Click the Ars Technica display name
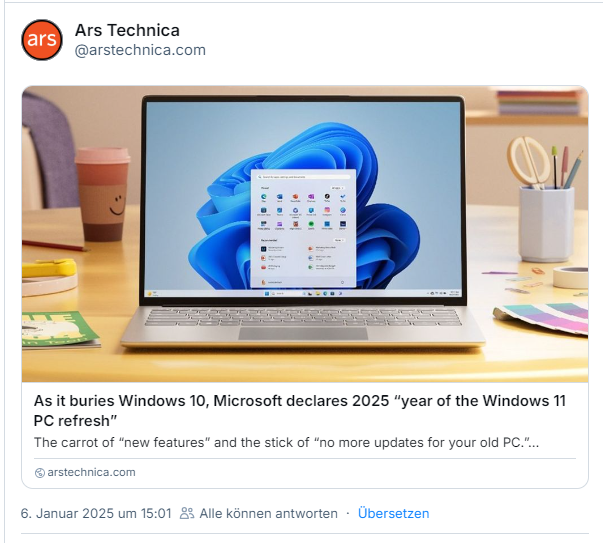The height and width of the screenshot is (543, 603). coord(127,30)
